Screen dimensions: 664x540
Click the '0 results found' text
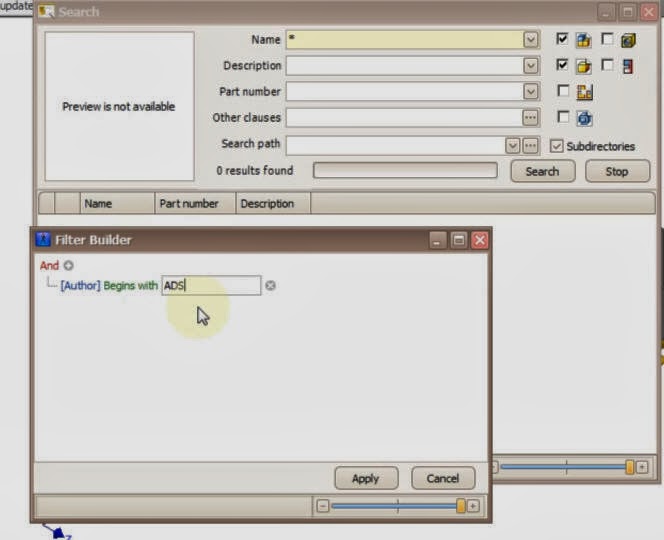pyautogui.click(x=255, y=171)
